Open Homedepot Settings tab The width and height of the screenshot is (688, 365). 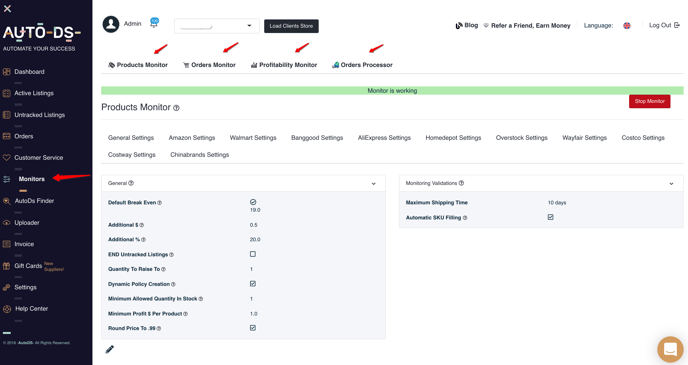pos(453,138)
